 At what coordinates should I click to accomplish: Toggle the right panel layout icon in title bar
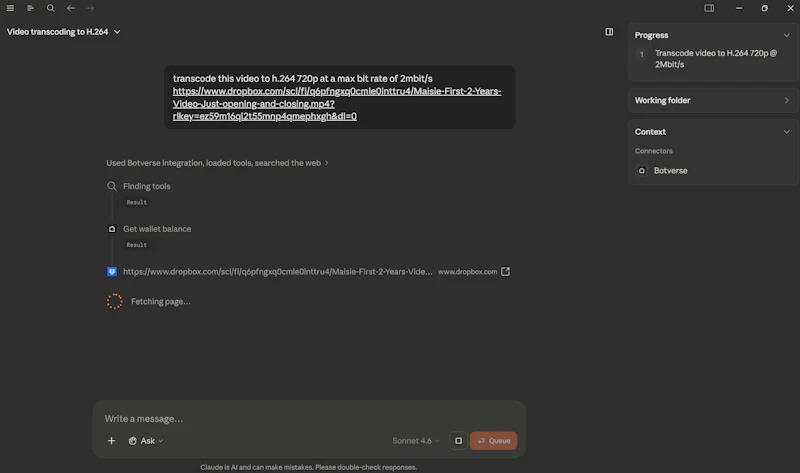(709, 8)
